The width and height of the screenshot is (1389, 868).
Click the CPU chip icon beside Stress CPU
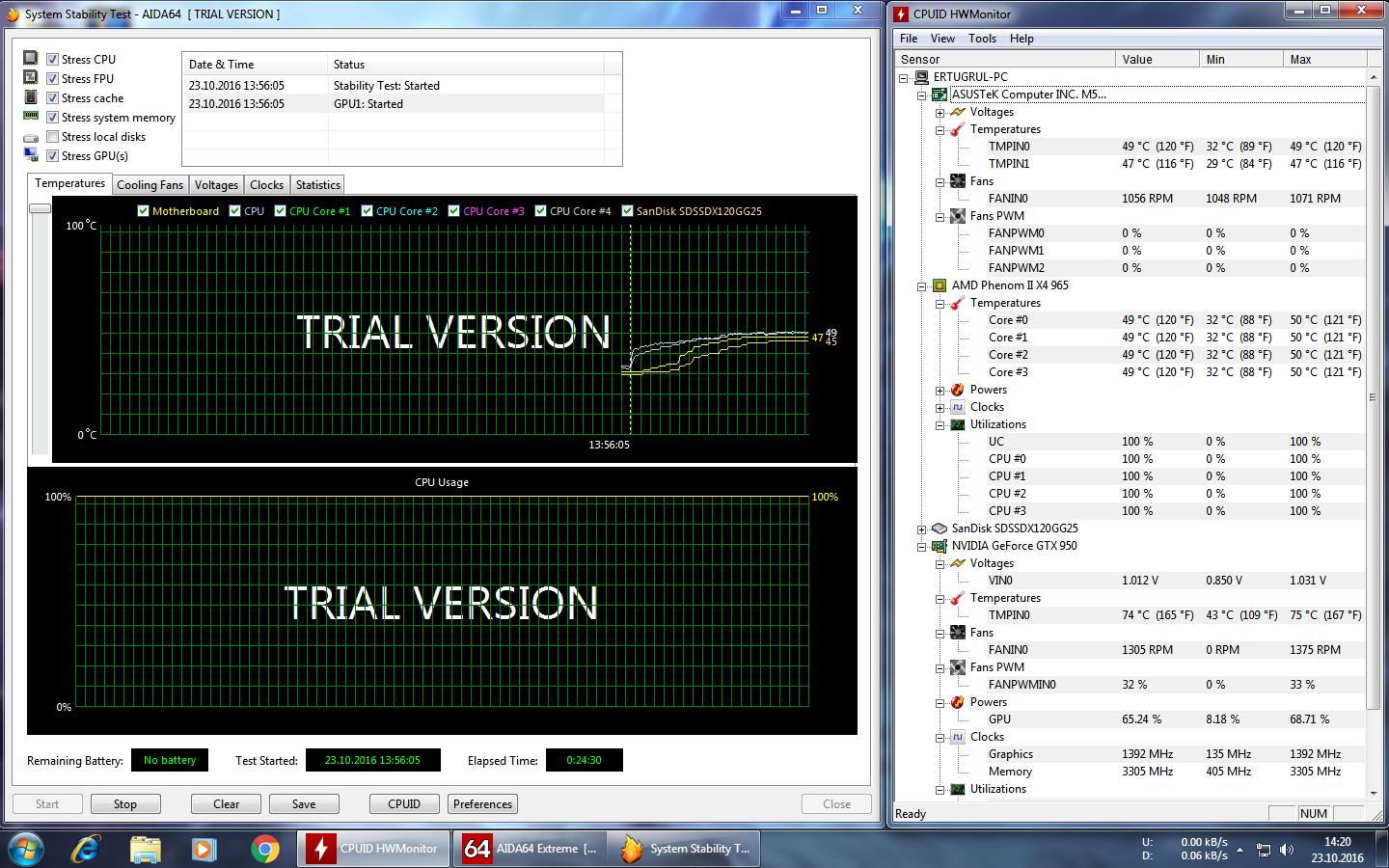[x=31, y=59]
